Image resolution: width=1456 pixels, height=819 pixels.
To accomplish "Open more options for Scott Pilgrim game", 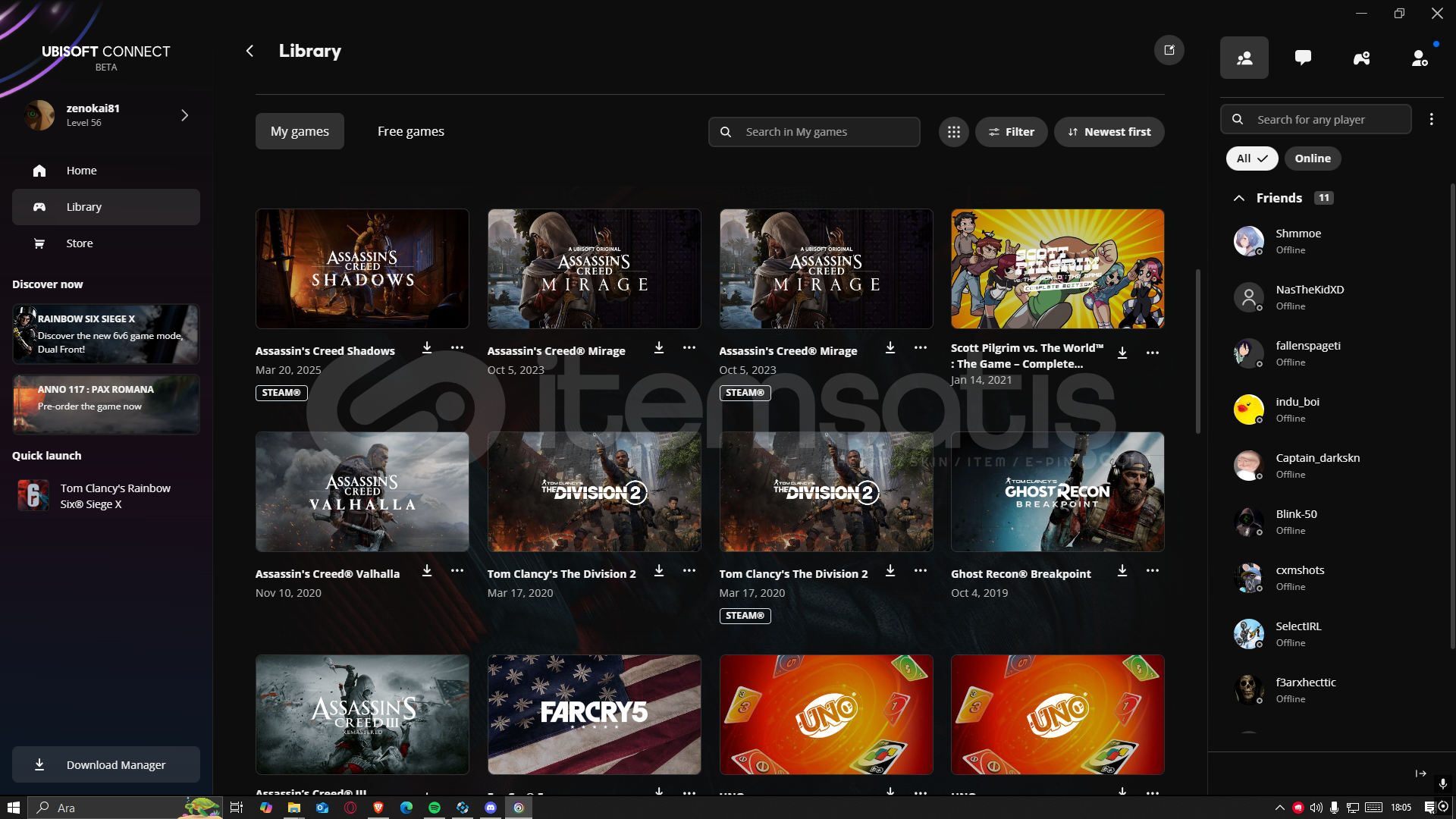I will pos(1152,353).
